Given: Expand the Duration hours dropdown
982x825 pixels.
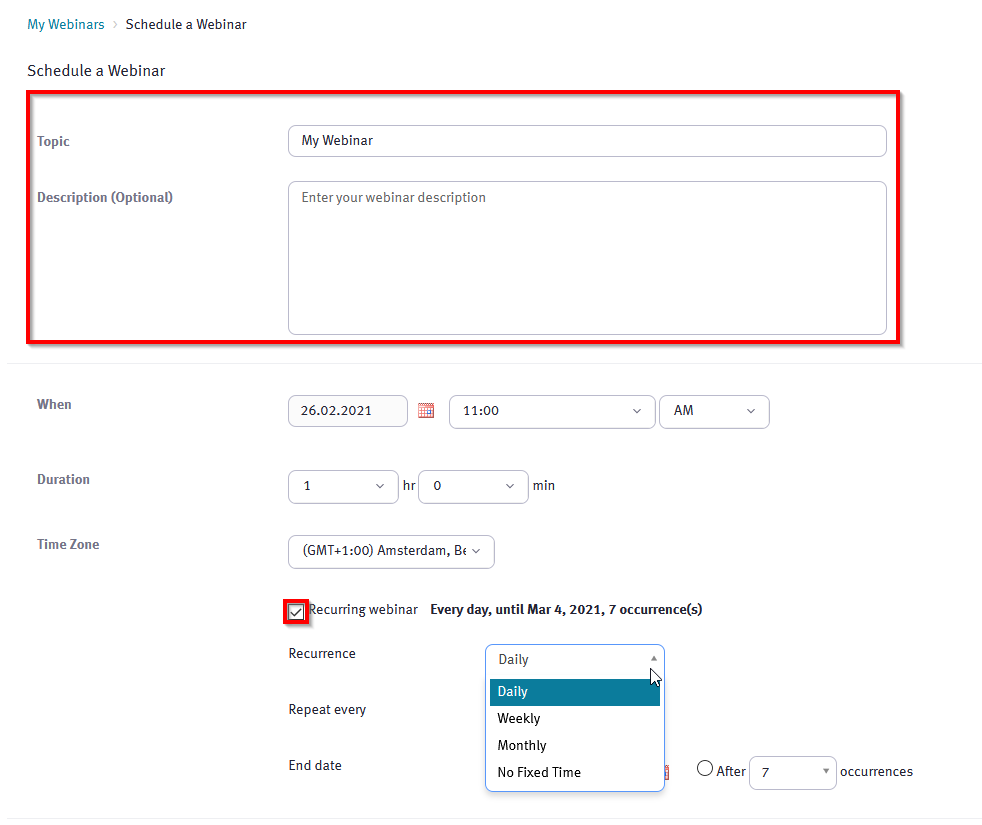Looking at the screenshot, I should coord(342,486).
